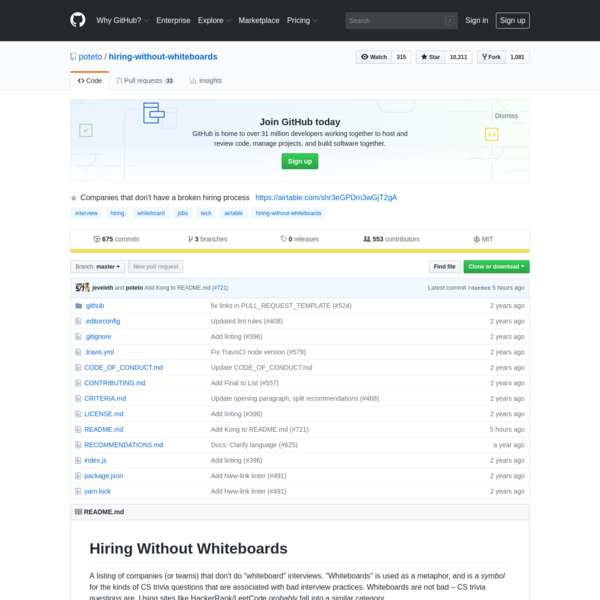
Task: Fork the repository
Action: (491, 57)
